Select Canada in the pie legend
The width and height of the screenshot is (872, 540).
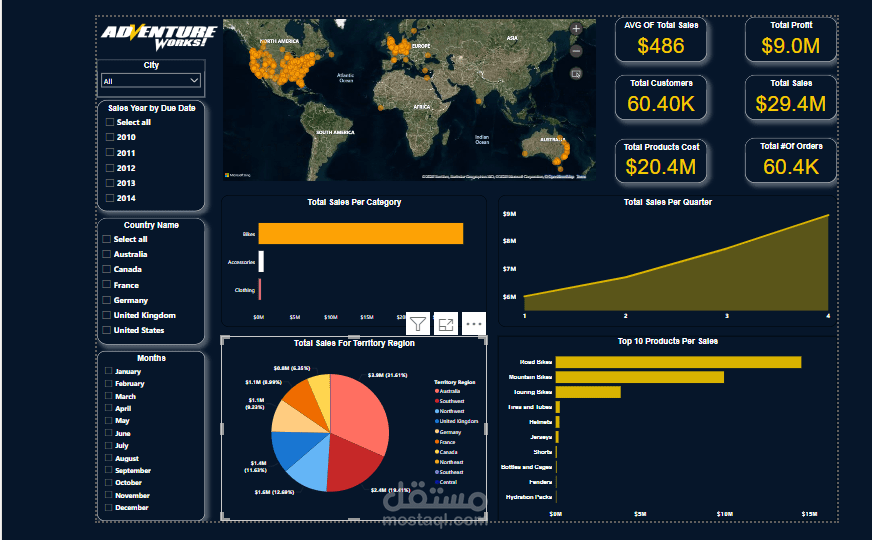(x=447, y=452)
